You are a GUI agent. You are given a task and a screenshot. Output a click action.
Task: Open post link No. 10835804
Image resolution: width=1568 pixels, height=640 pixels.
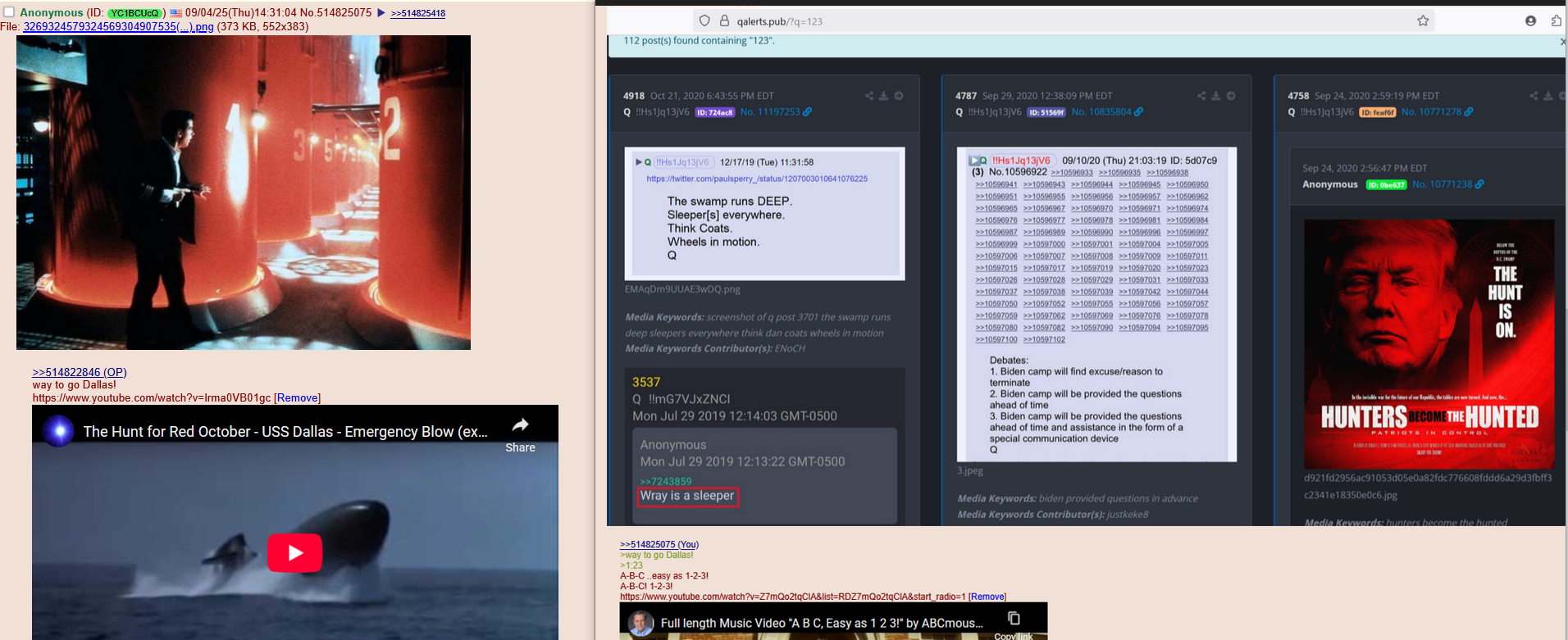[x=1101, y=112]
